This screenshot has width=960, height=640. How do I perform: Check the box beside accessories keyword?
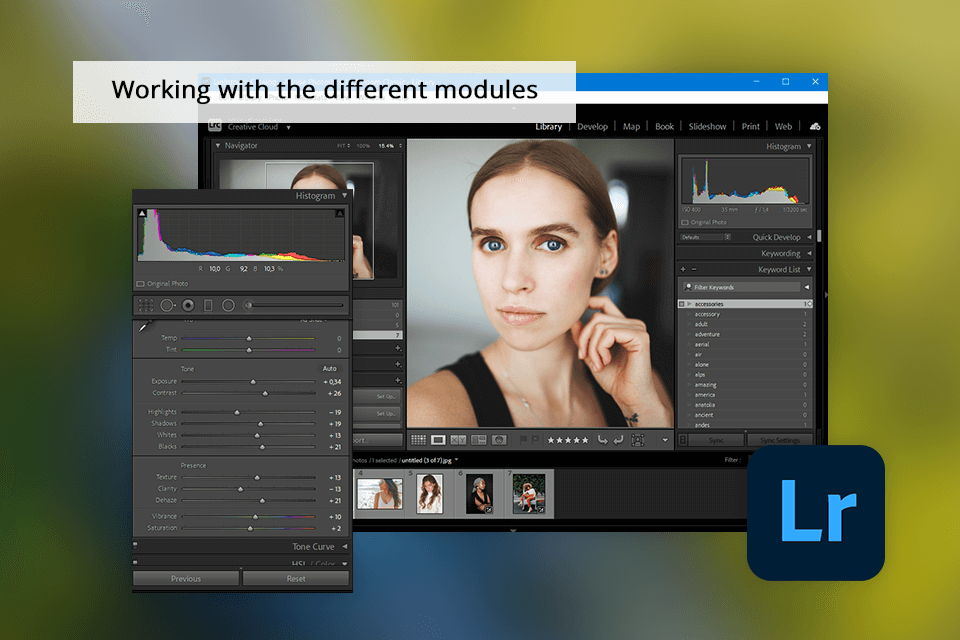click(x=681, y=304)
